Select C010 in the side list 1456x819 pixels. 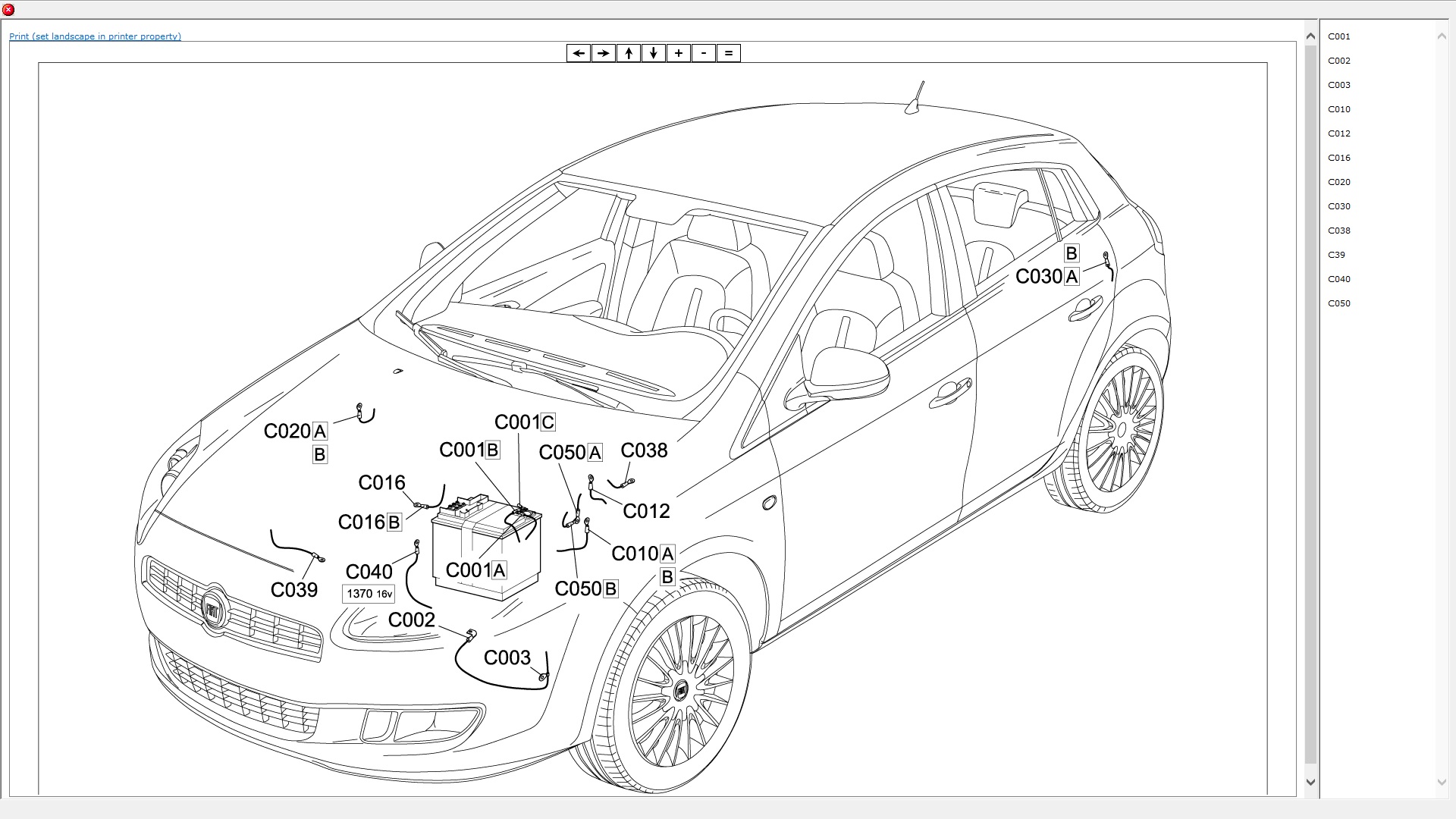click(1338, 109)
